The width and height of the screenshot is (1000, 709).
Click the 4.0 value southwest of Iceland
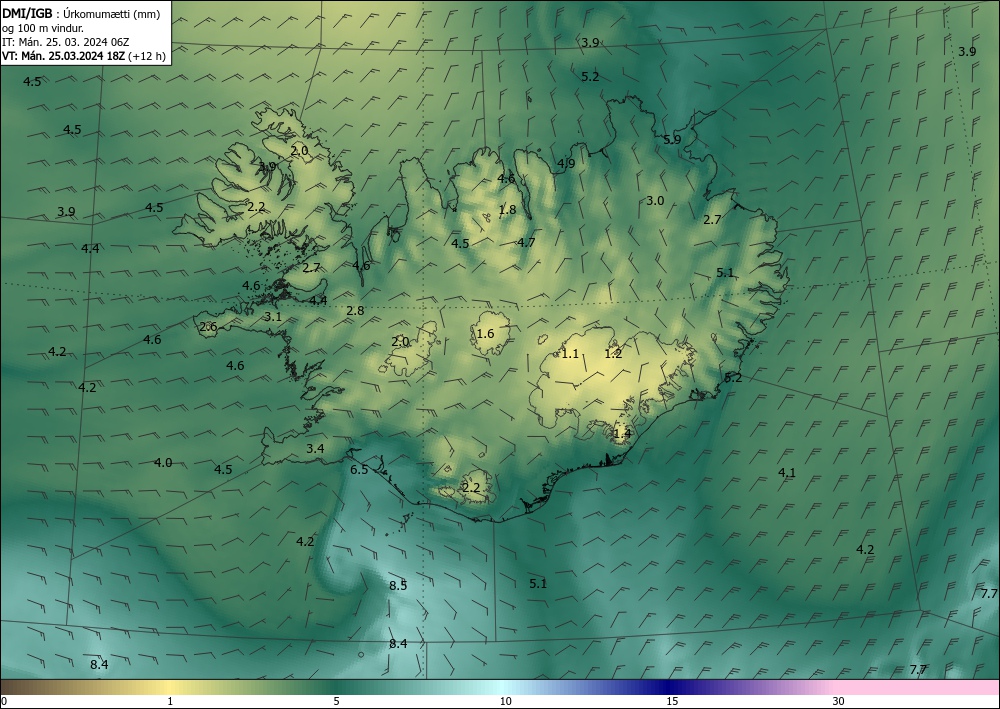pos(163,462)
